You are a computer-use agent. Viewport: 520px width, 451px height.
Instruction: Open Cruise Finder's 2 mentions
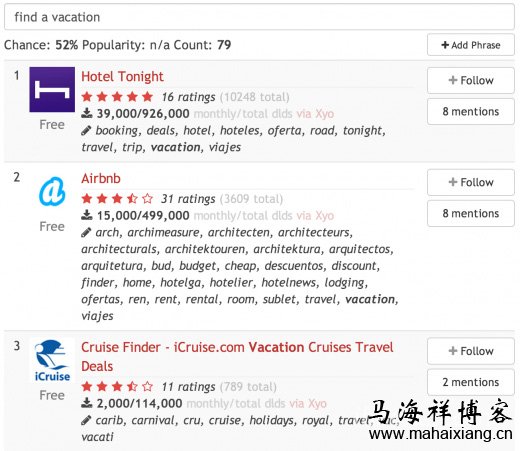(x=471, y=382)
